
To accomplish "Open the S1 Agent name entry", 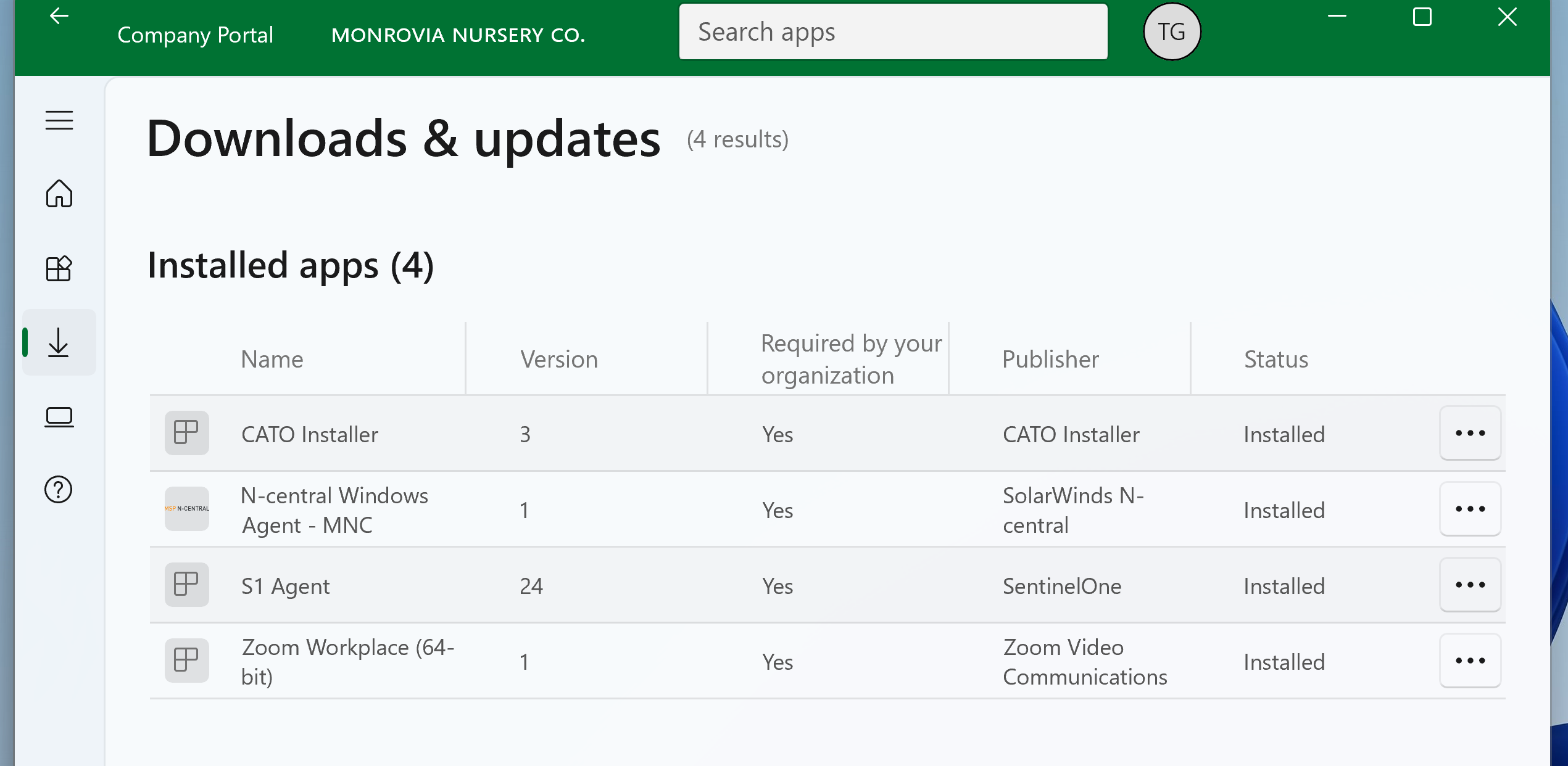I will [x=286, y=586].
